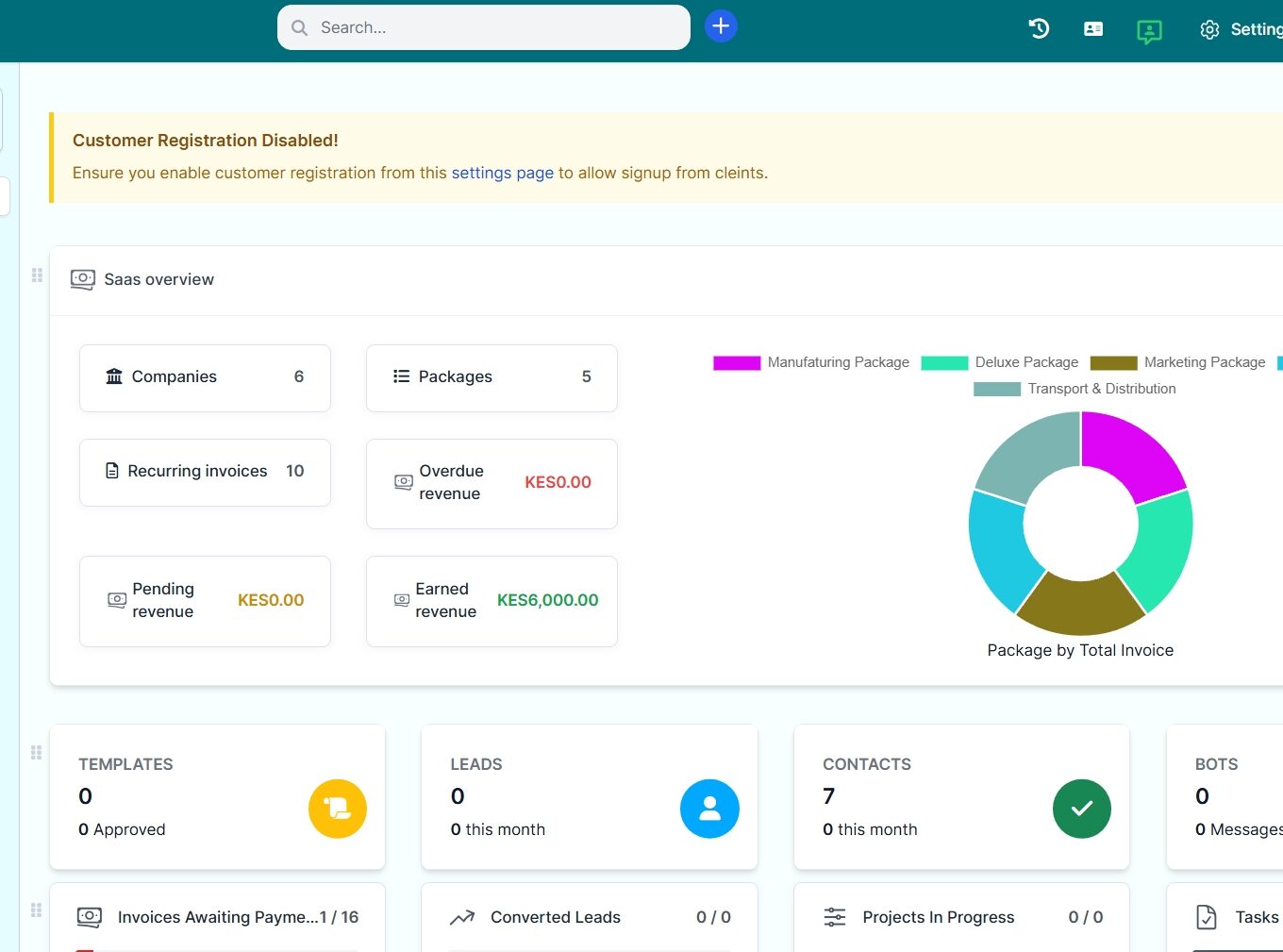Open the settings page link
1283x952 pixels.
(x=502, y=173)
